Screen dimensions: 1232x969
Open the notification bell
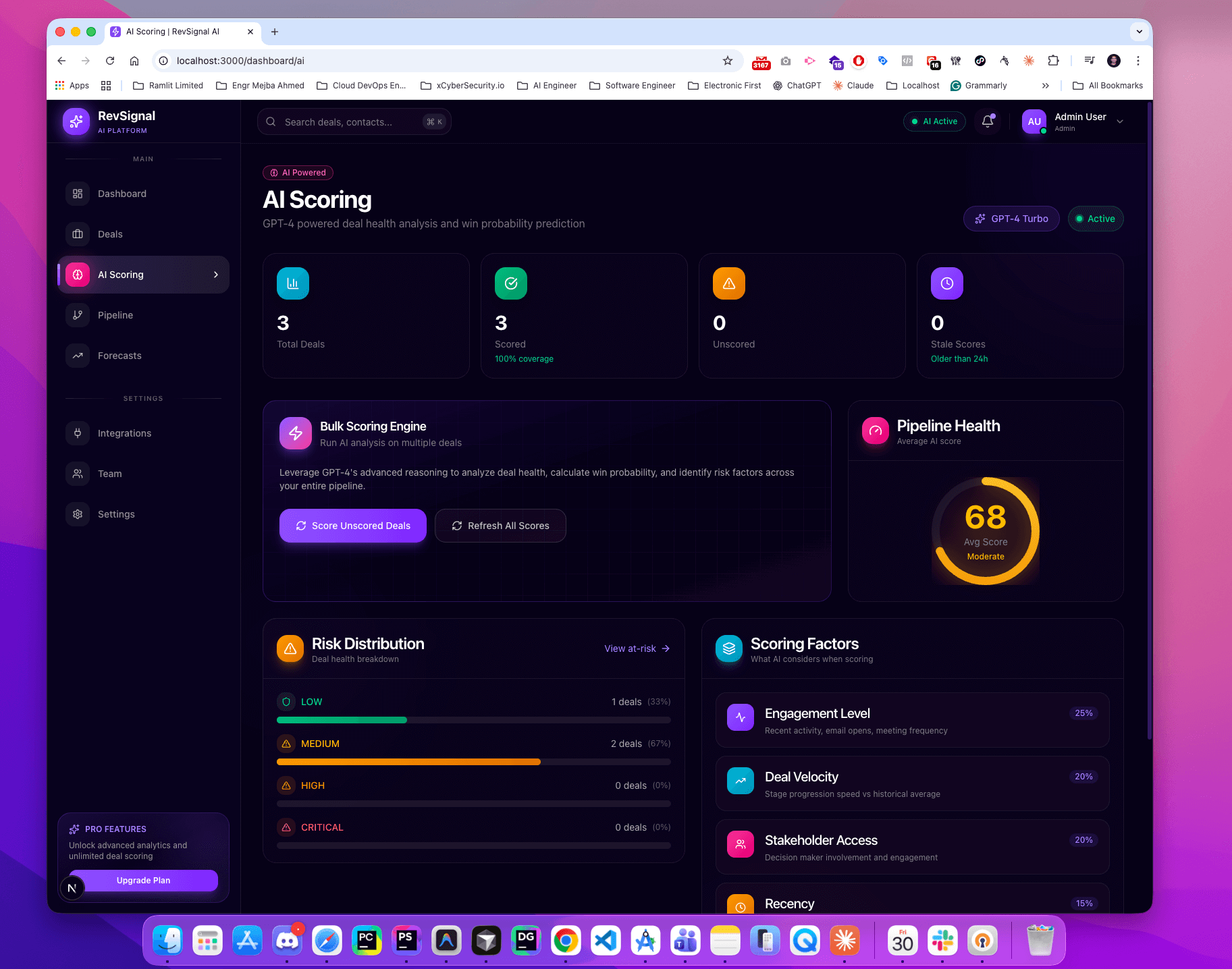click(987, 121)
